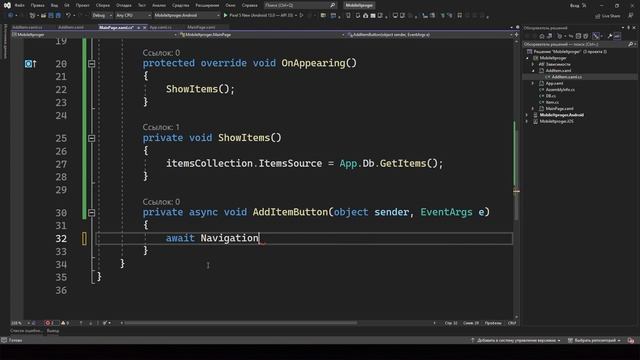
Task: Switch to the first AddItem.xaml.cs tab
Action: (27, 27)
